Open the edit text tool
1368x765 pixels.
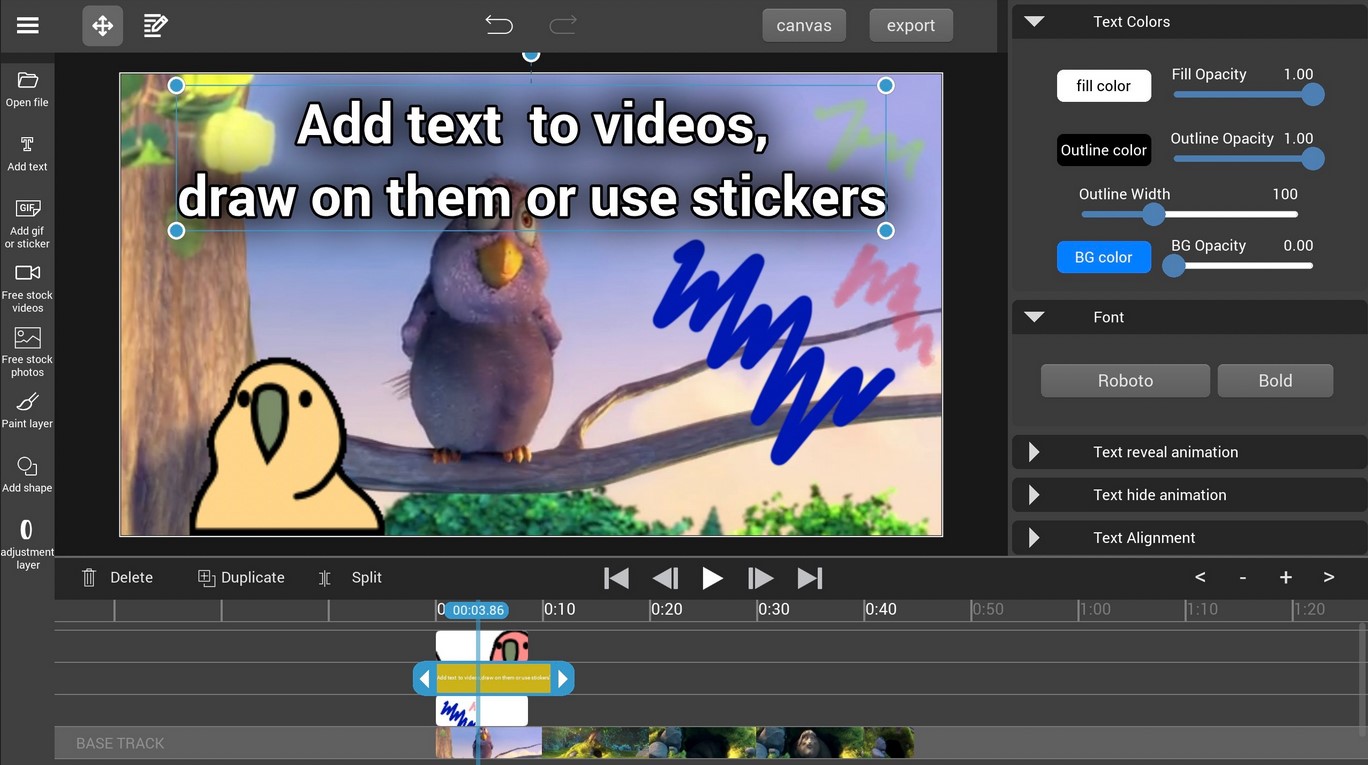coord(155,26)
